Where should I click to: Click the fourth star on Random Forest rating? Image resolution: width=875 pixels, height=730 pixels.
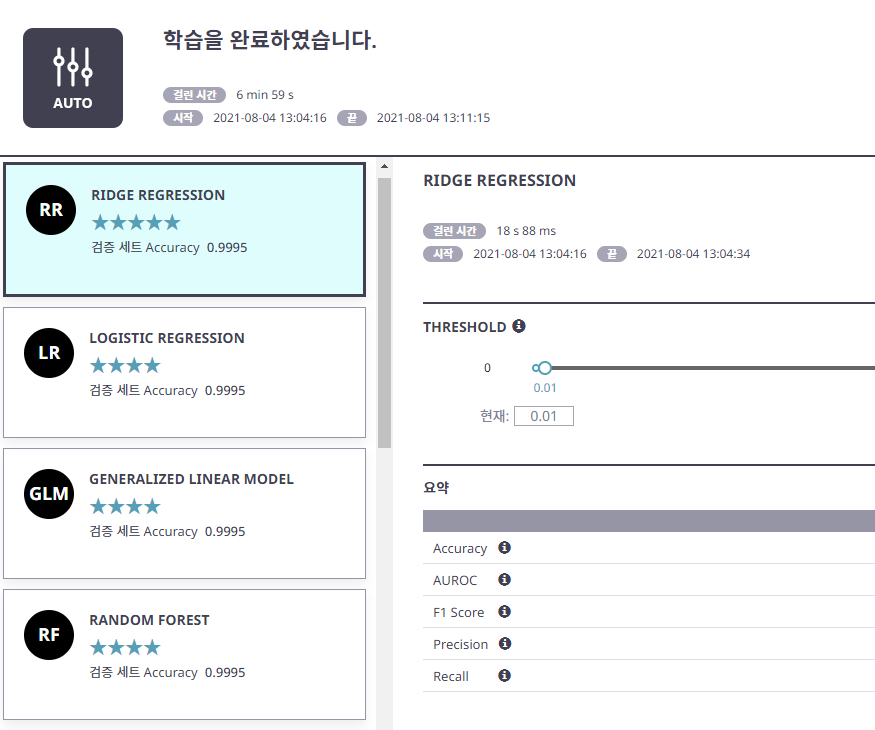pos(150,647)
